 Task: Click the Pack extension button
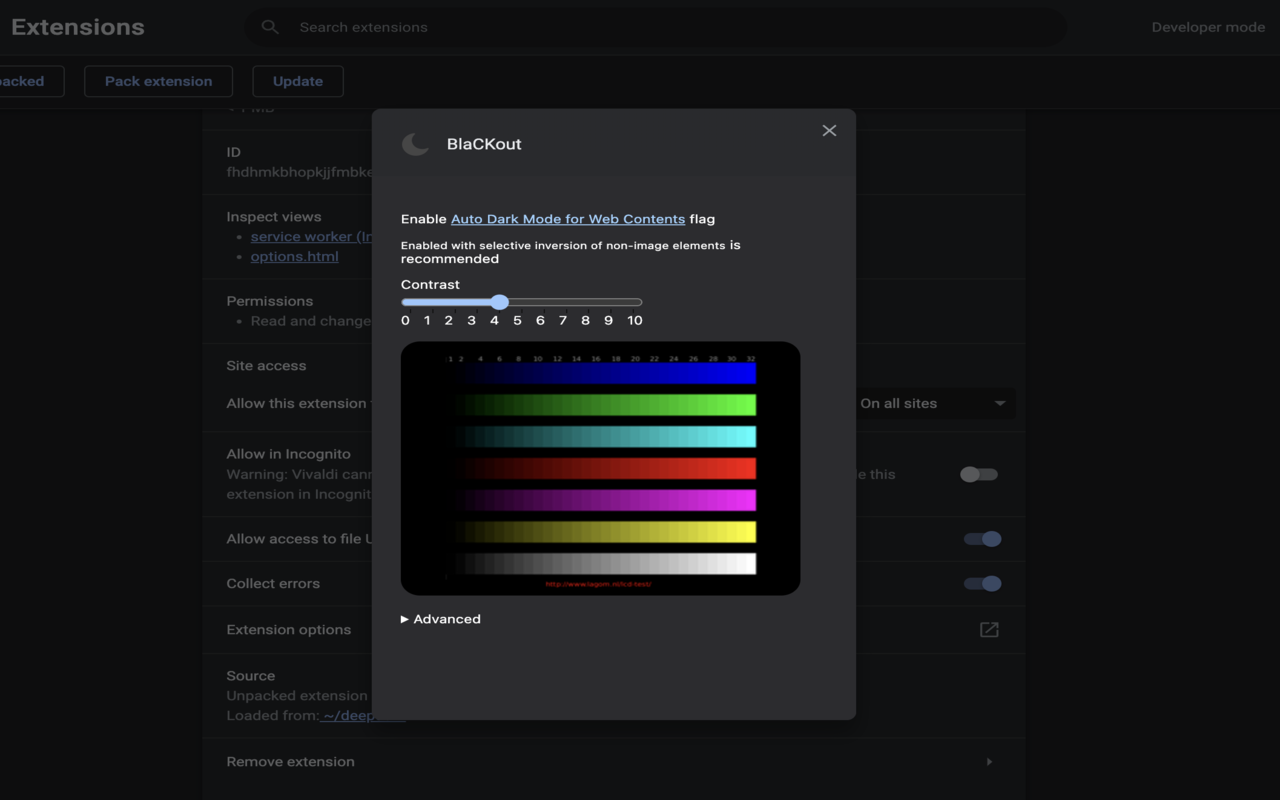tap(158, 81)
